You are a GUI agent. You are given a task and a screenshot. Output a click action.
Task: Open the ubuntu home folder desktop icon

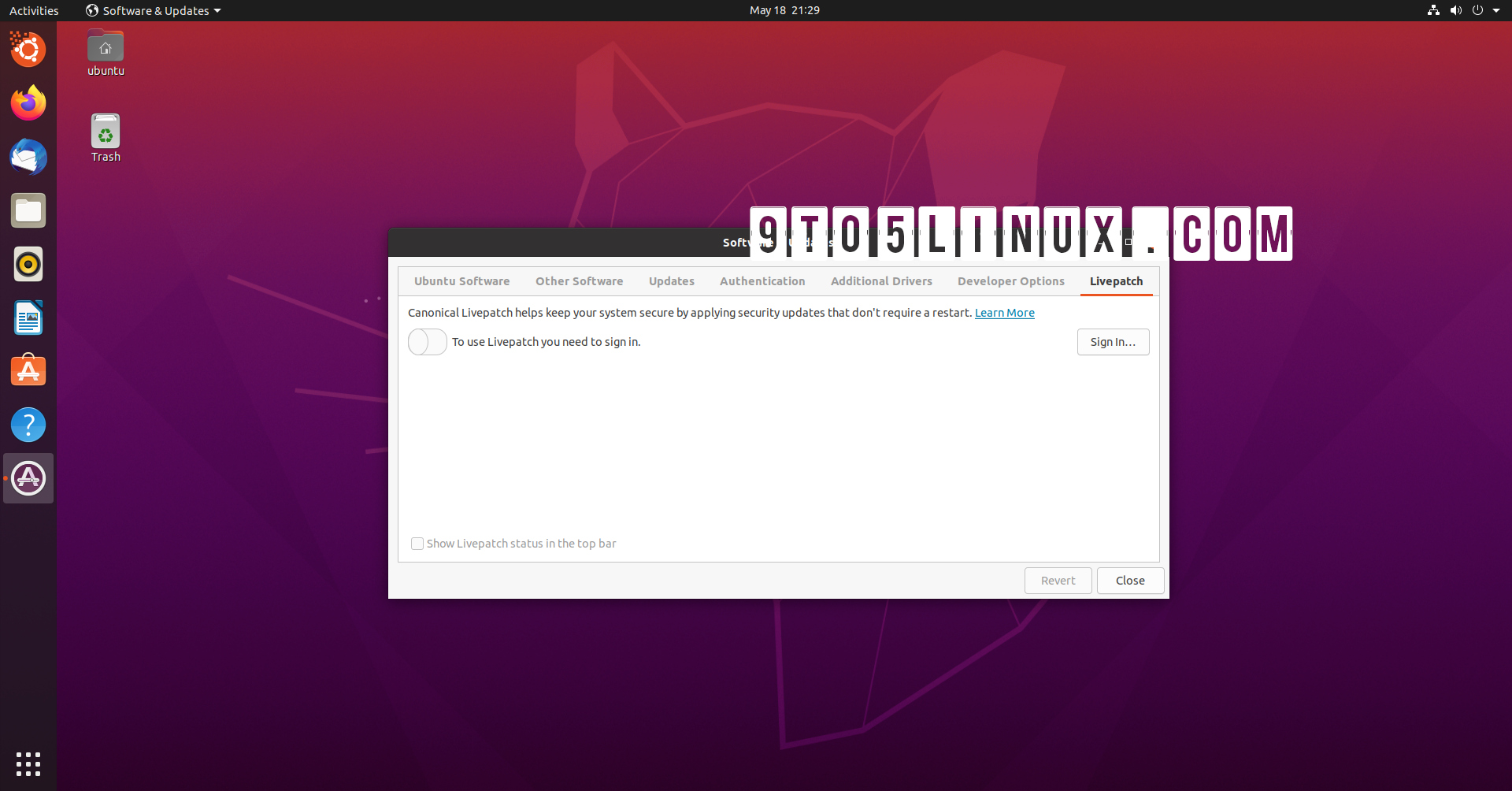(106, 53)
